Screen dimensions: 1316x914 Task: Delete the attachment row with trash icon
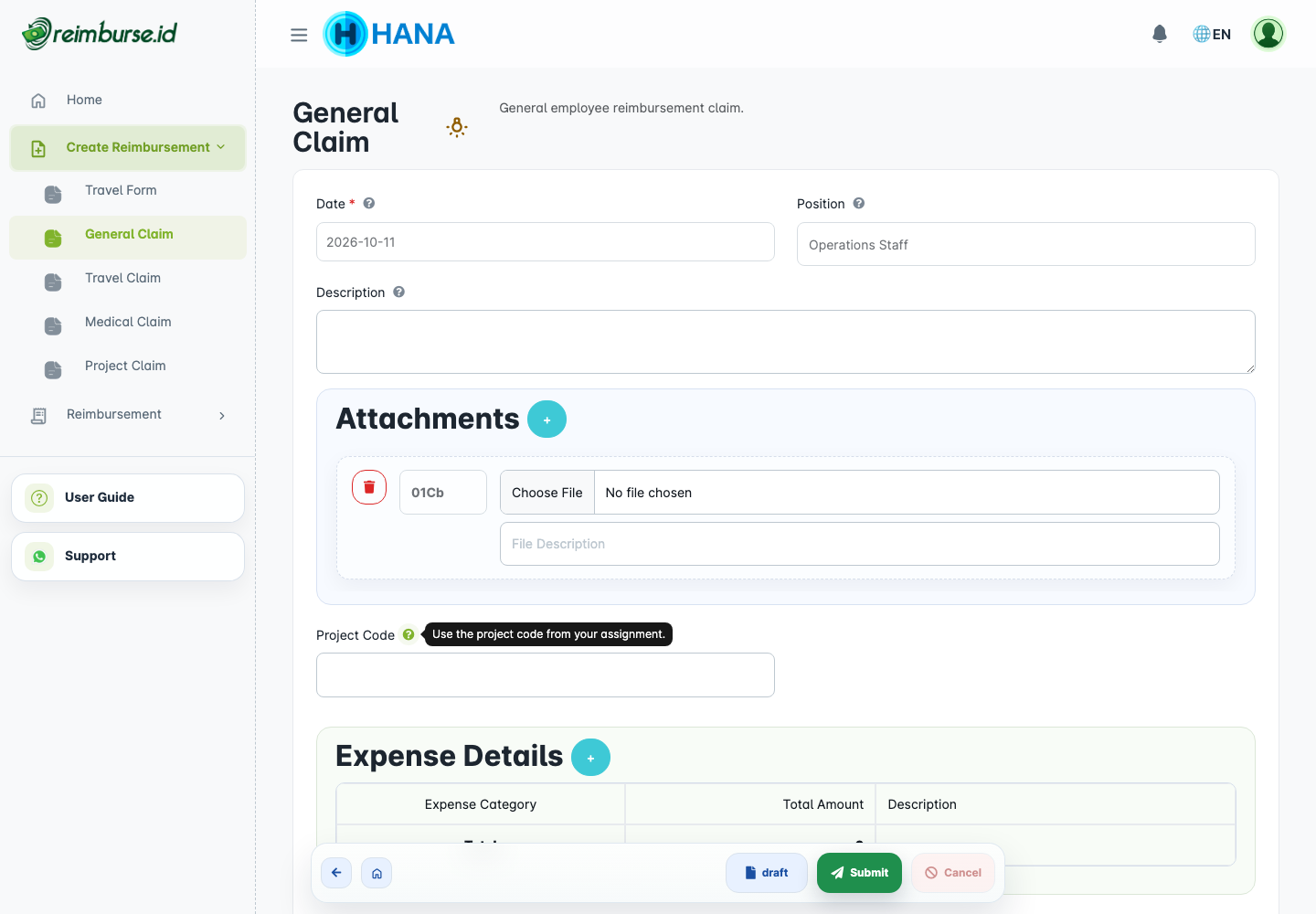tap(369, 487)
